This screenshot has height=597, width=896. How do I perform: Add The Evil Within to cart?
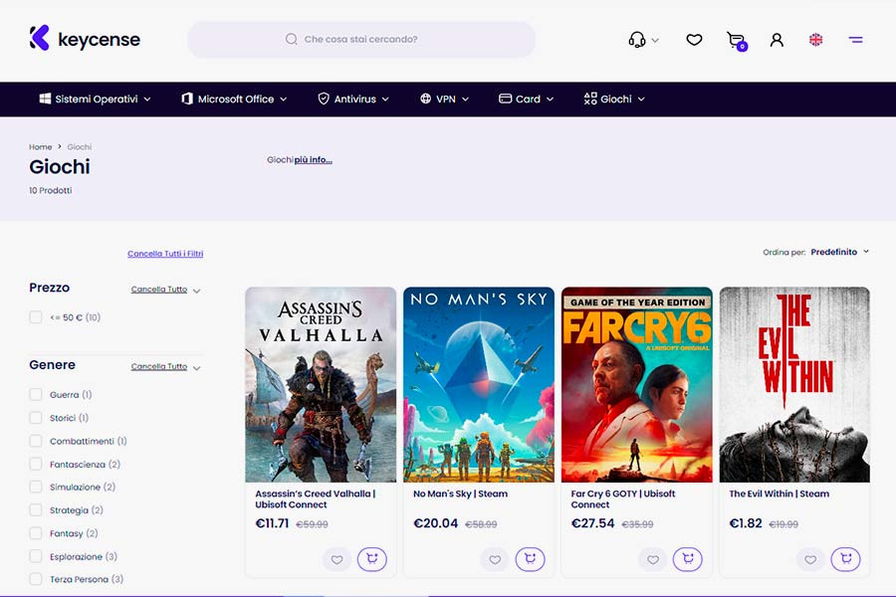845,559
